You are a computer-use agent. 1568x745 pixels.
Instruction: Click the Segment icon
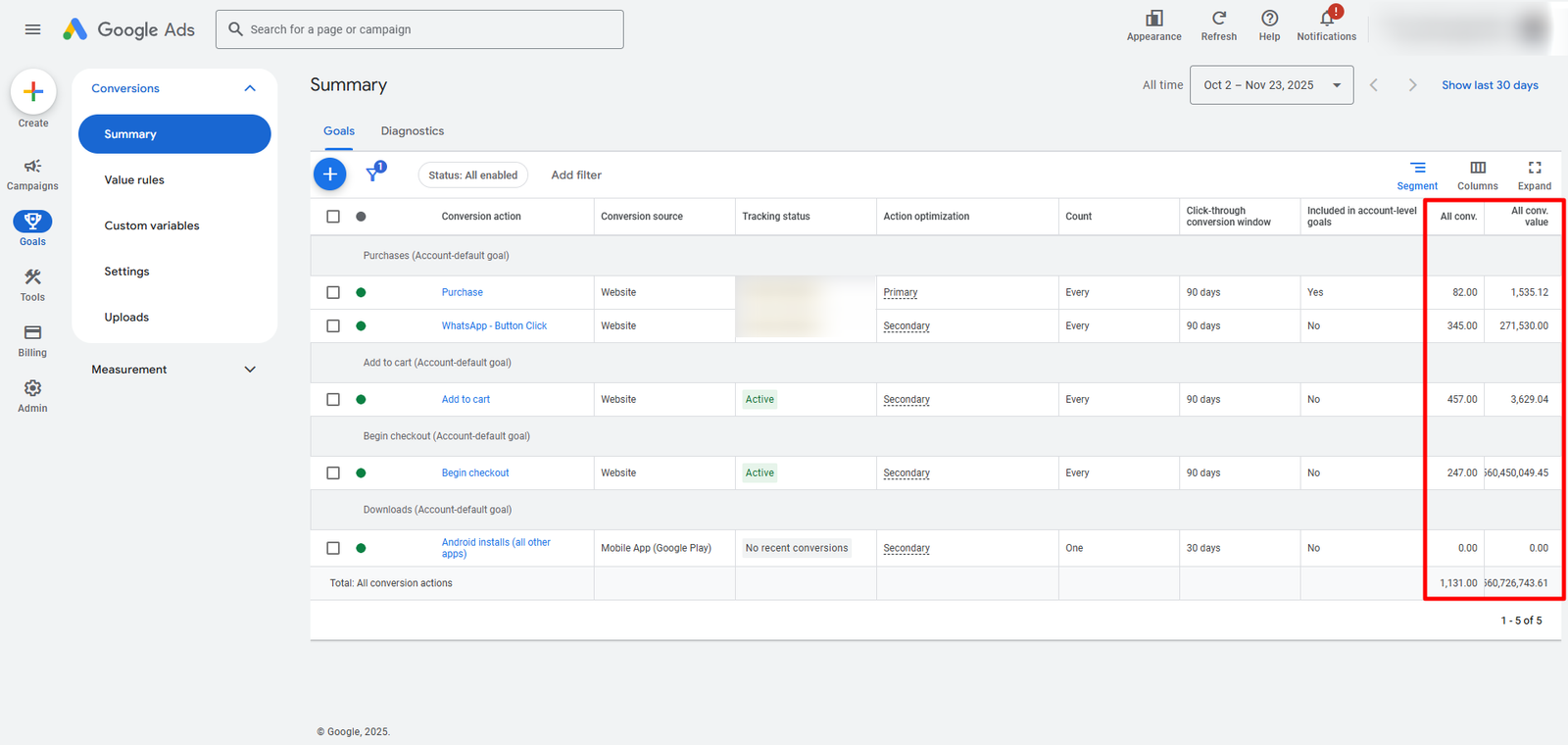(x=1417, y=169)
